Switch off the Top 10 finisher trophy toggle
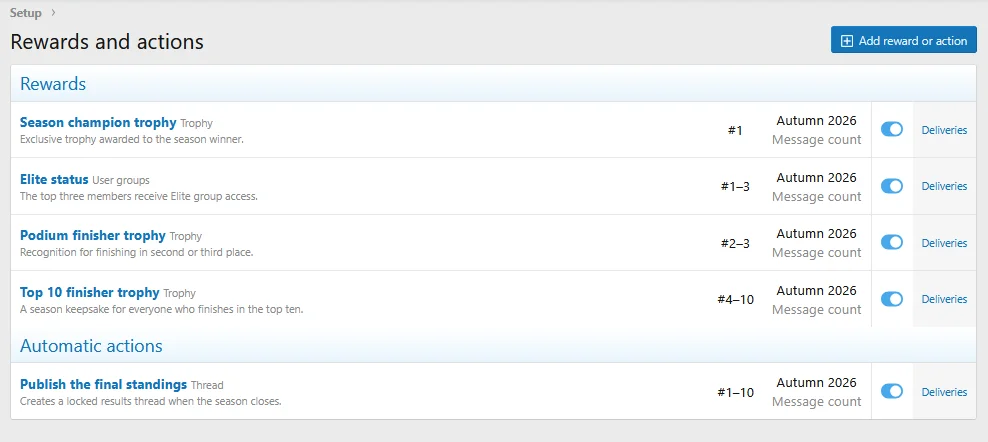The height and width of the screenshot is (442, 988). point(892,299)
